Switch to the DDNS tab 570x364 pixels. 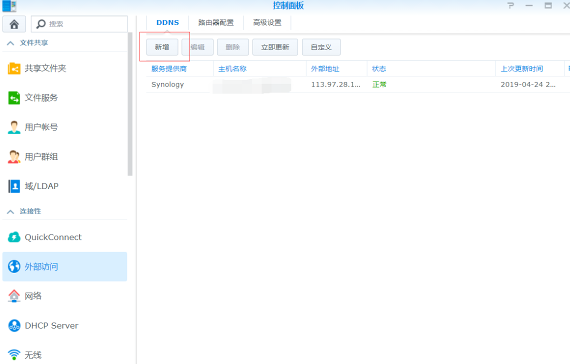[168, 23]
